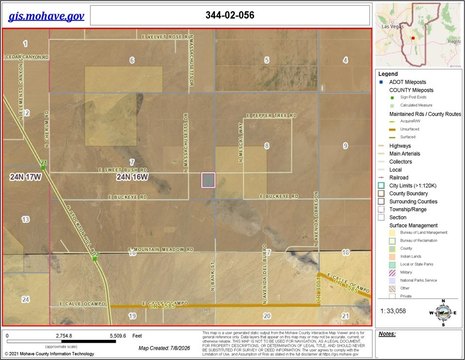The width and height of the screenshot is (465, 360).
Task: Click the Surfaced line legend symbol
Action: click(x=392, y=137)
